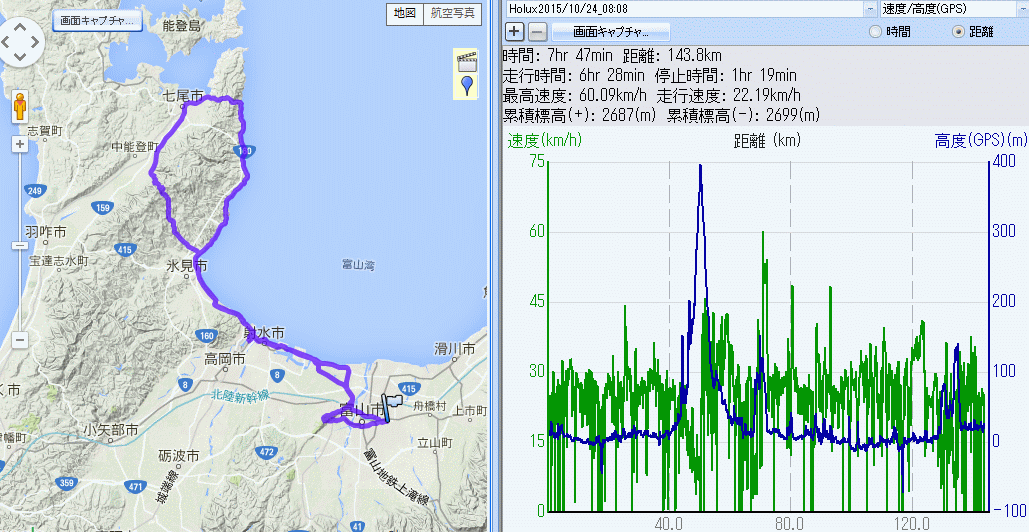Click the elevation peak on the graph
Screen dimensions: 1029x532
click(x=700, y=165)
